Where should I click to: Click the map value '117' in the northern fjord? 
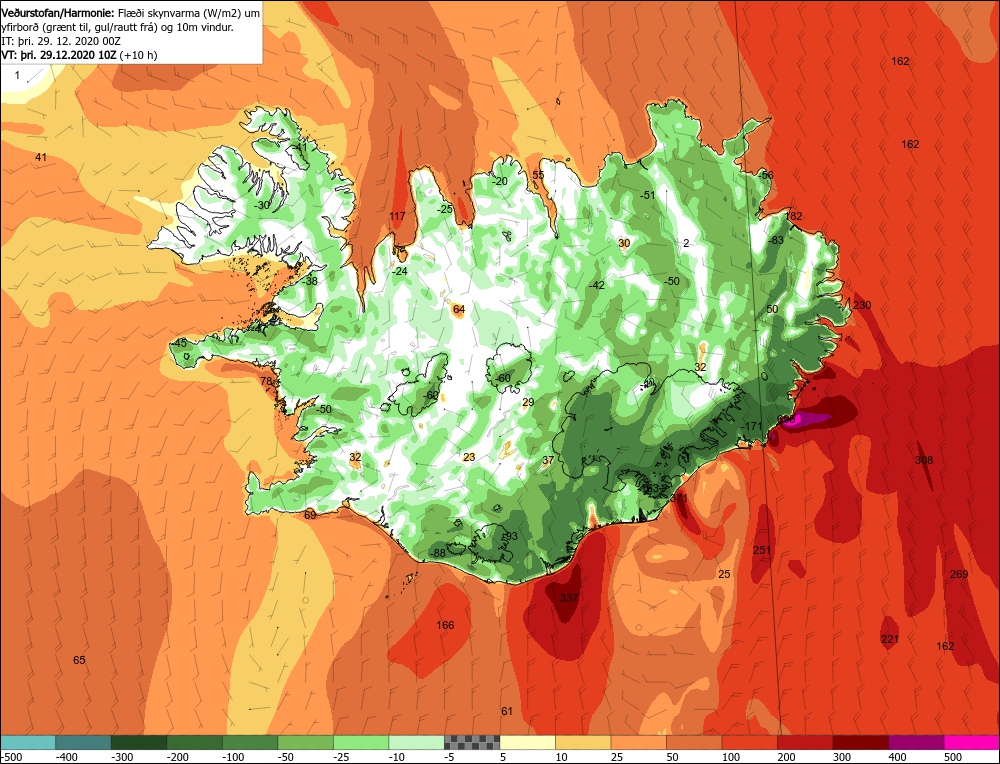(397, 216)
